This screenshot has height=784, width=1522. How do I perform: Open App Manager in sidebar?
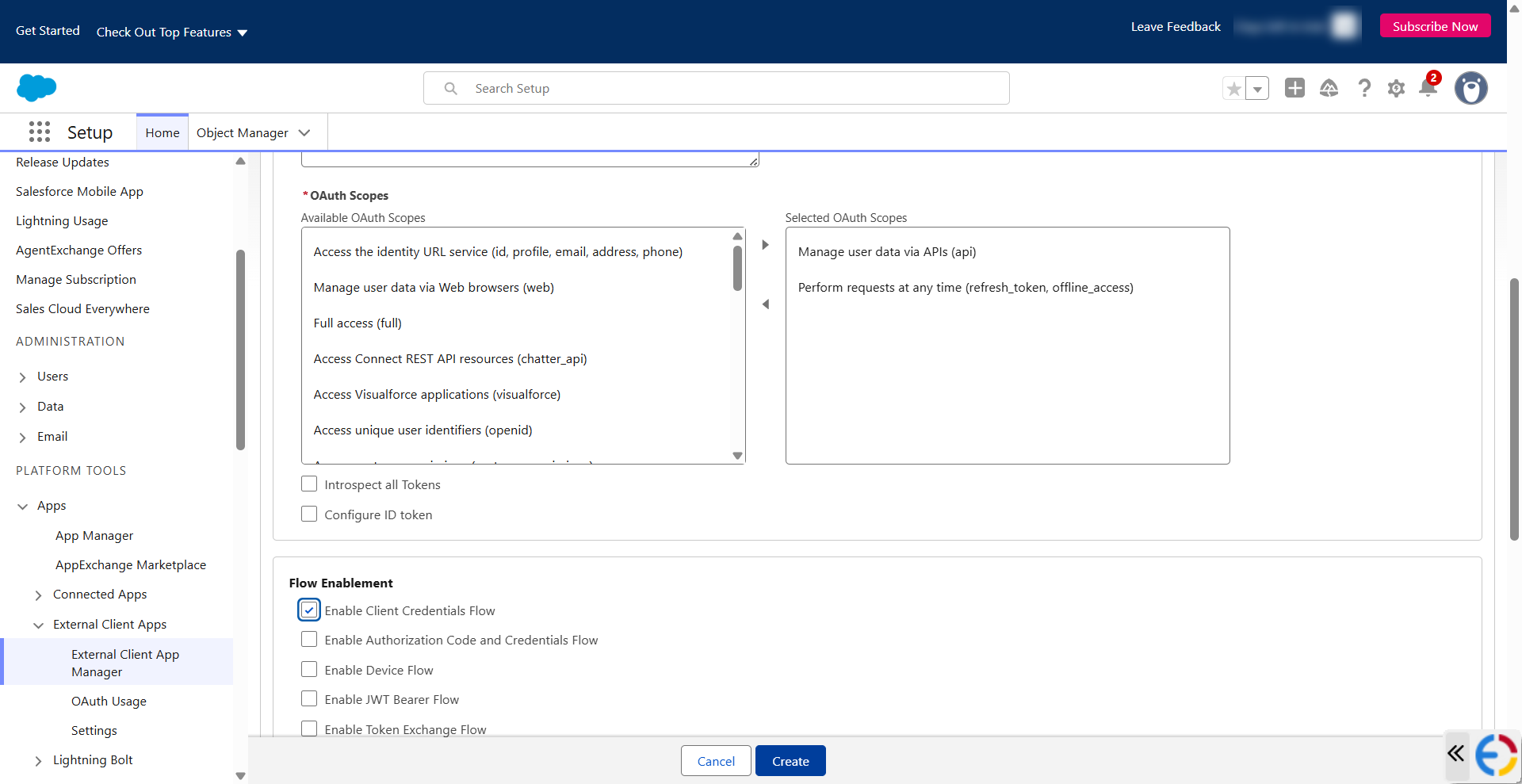(x=94, y=536)
